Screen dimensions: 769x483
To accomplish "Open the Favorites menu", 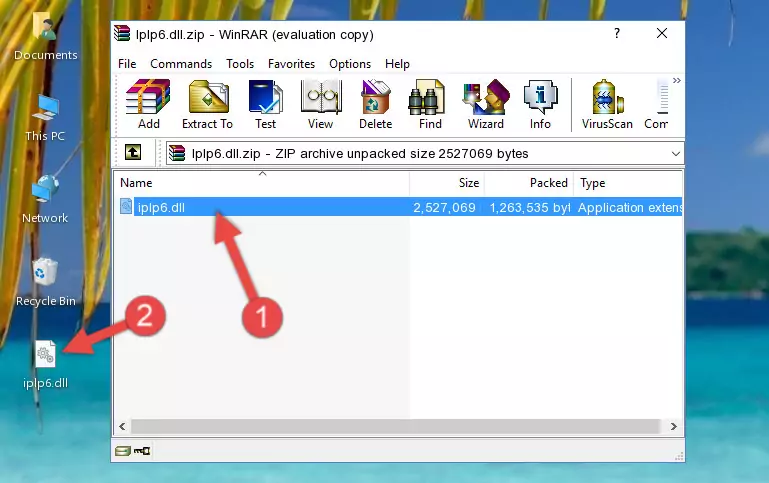I will [291, 64].
